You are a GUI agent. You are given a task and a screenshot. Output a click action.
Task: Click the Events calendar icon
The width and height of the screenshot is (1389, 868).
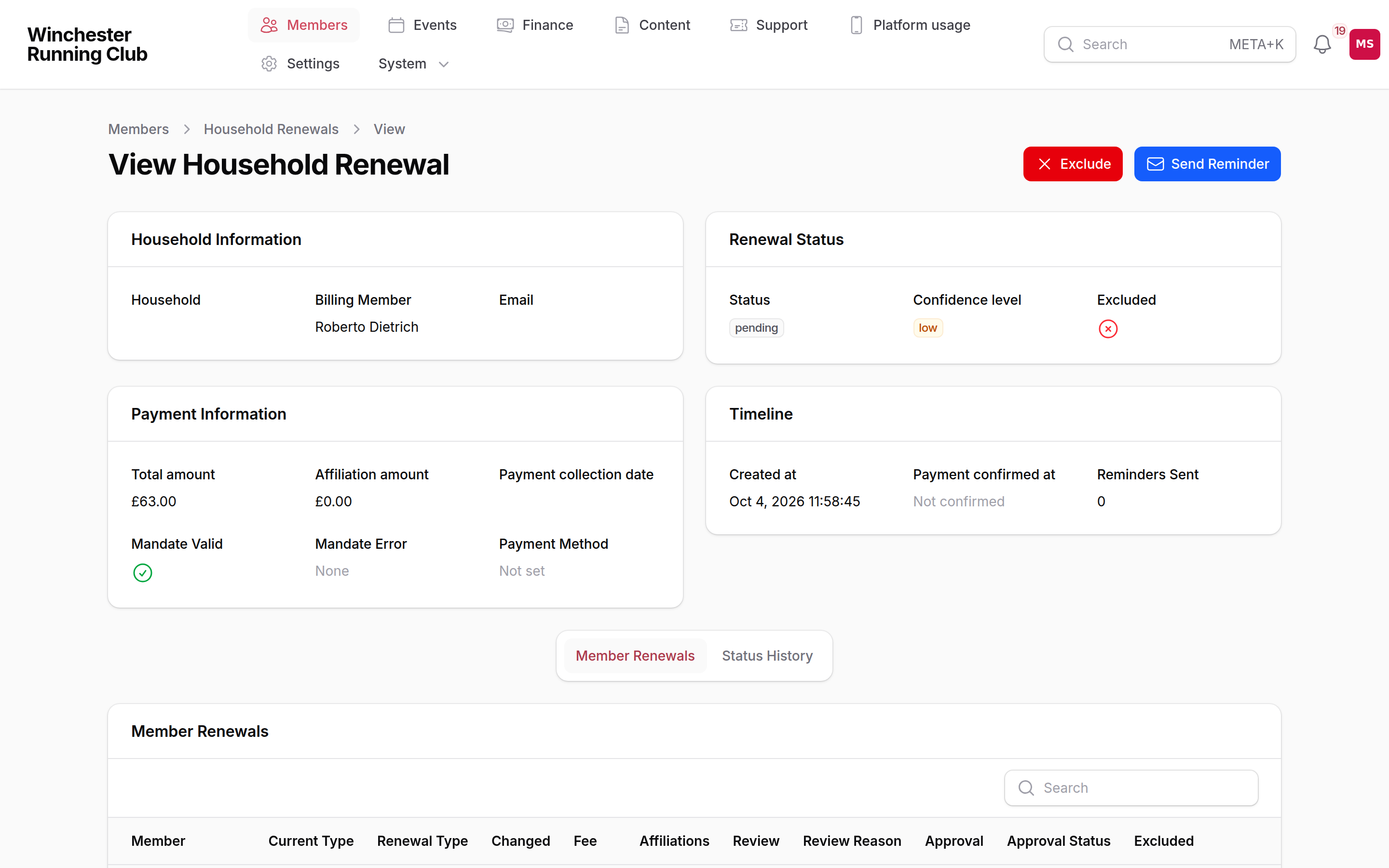(396, 25)
